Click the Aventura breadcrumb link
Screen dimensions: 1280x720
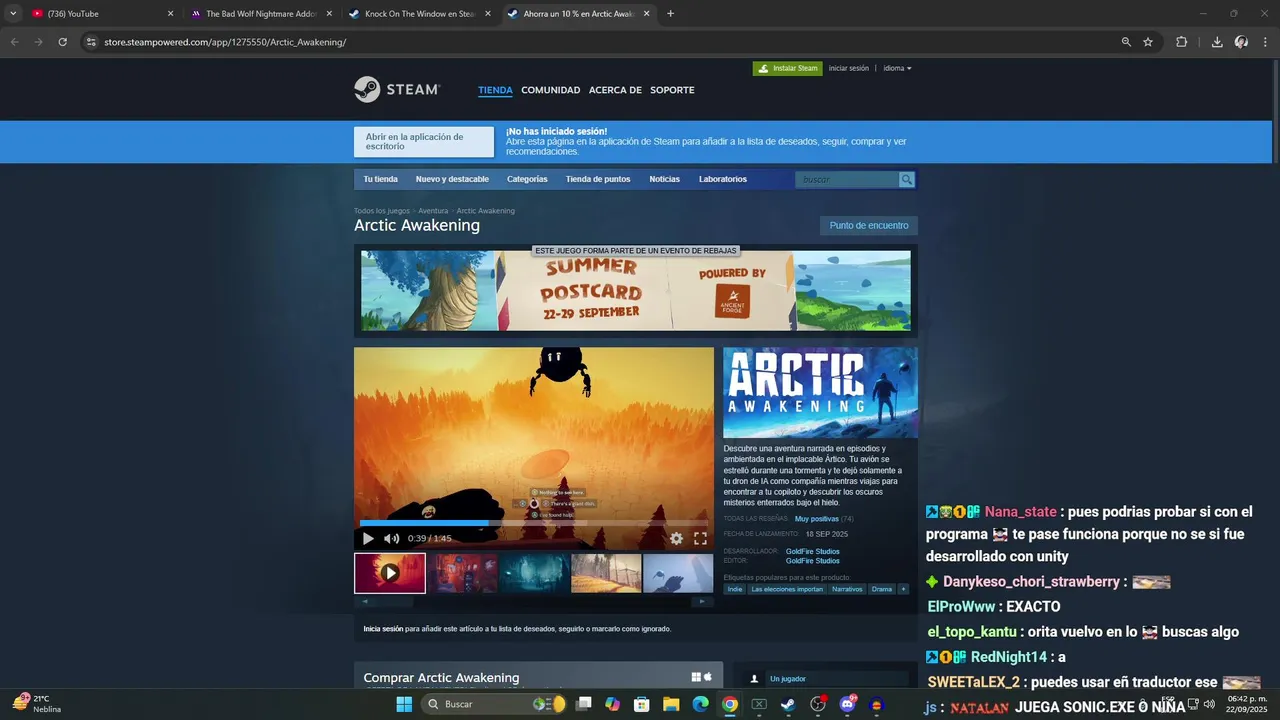point(433,211)
